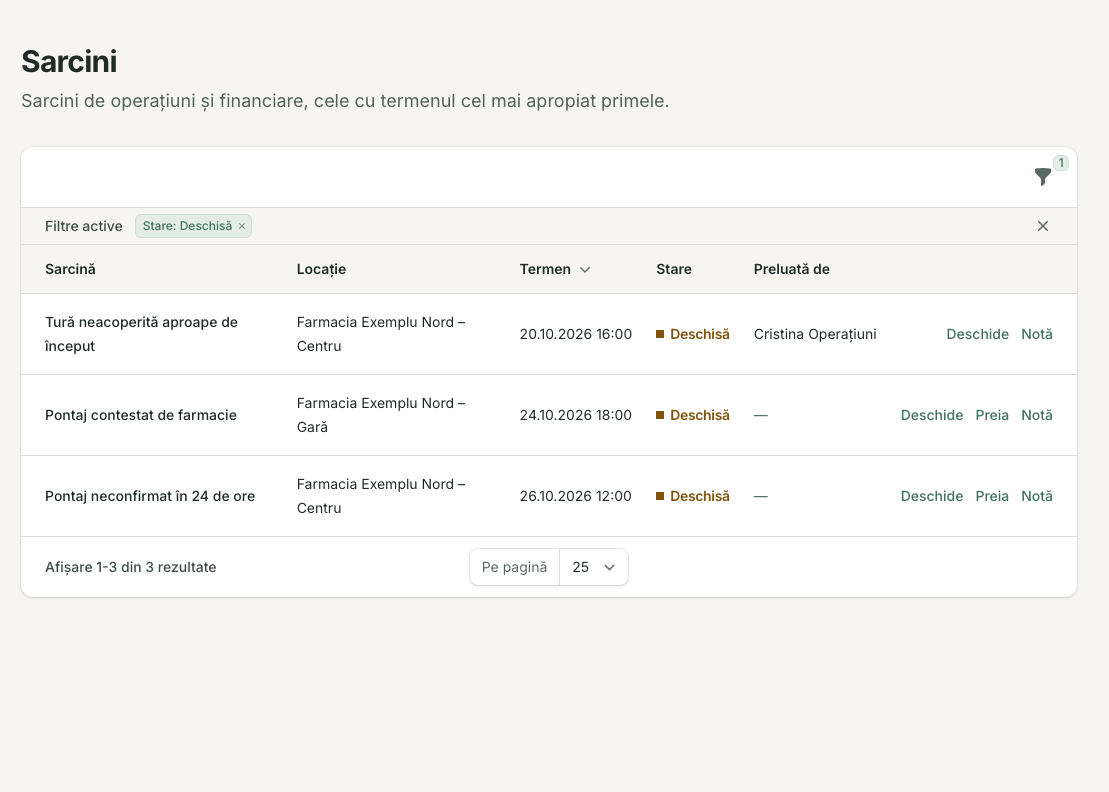This screenshot has width=1109, height=792.
Task: Click the 'Afișare 1-3 din 3 rezultate' text
Action: coord(131,567)
